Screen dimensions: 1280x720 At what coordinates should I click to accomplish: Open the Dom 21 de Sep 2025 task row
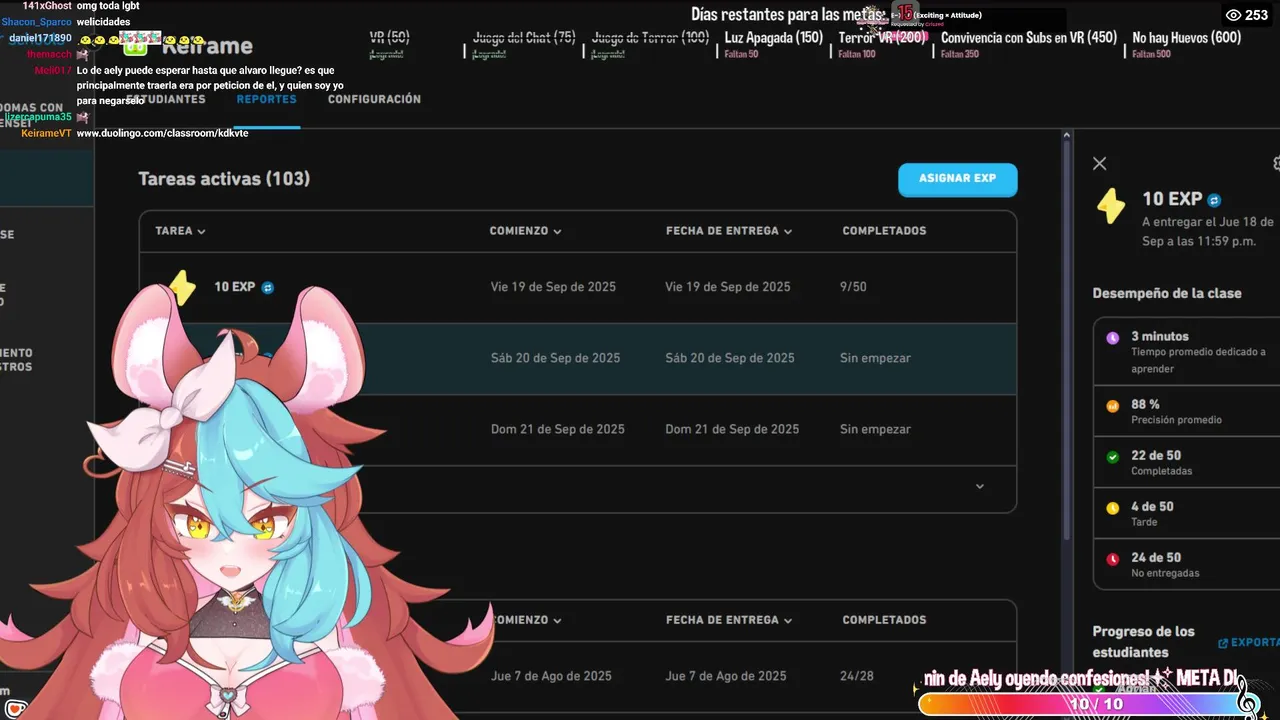578,429
